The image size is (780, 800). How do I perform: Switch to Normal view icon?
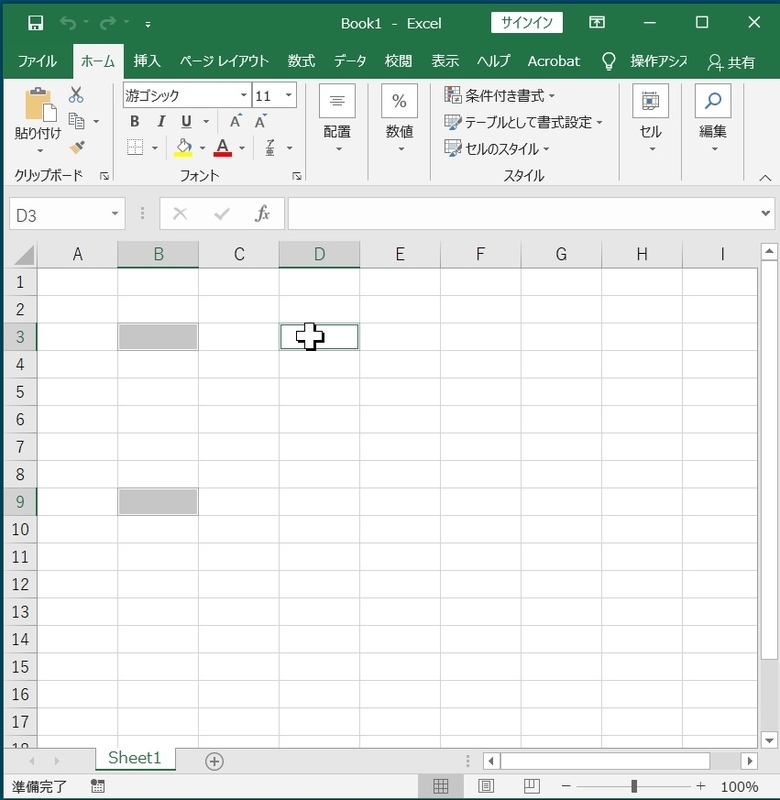pyautogui.click(x=440, y=786)
